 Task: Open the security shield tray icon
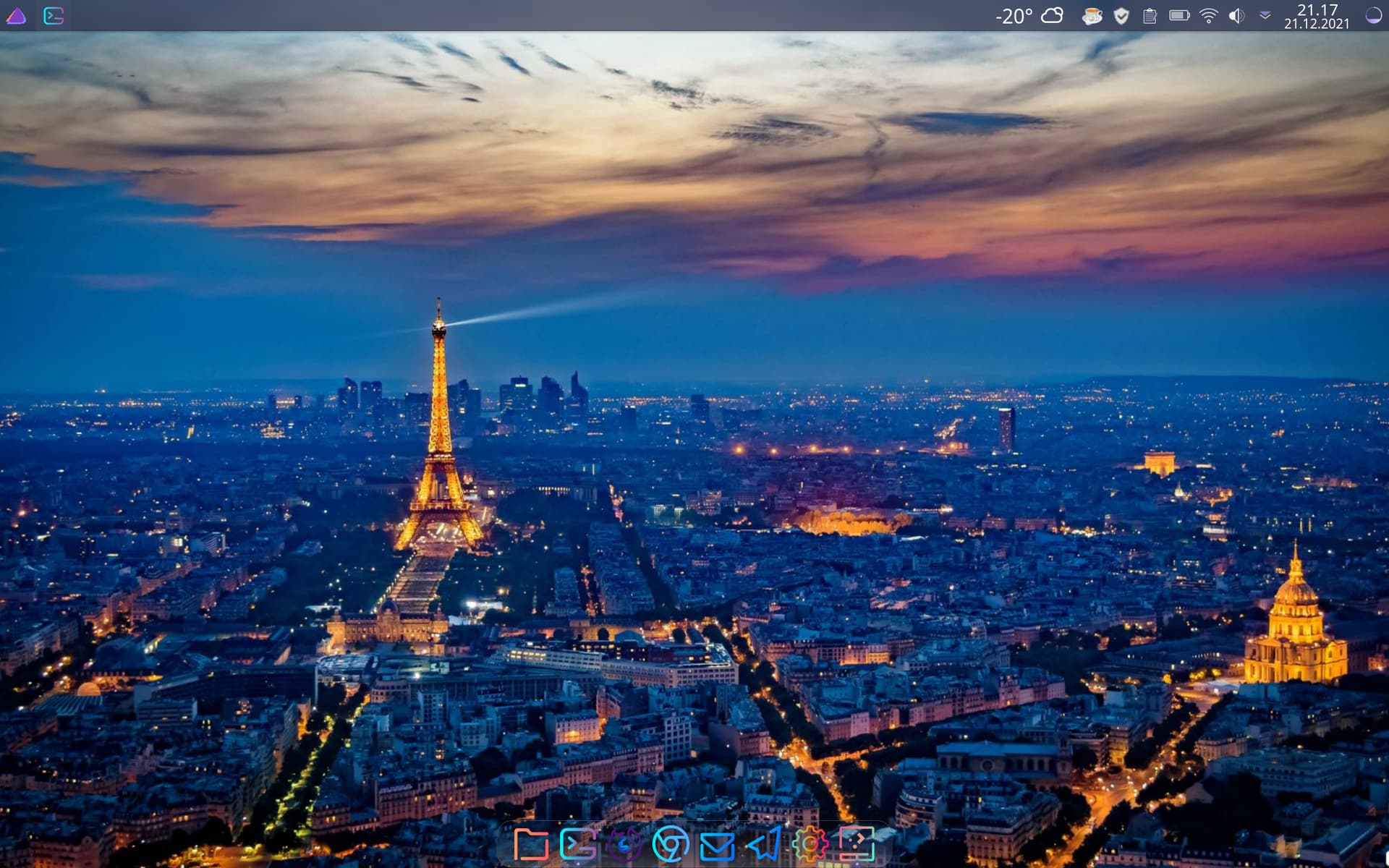point(1121,16)
